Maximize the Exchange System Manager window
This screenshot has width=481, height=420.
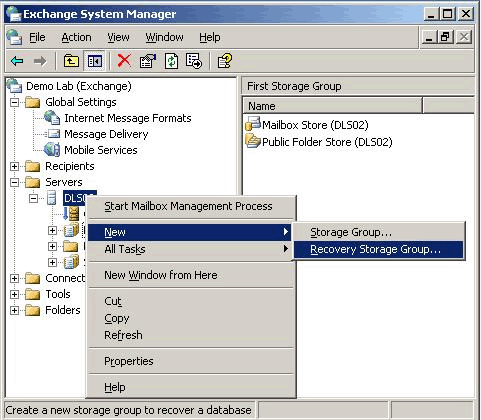click(x=447, y=14)
